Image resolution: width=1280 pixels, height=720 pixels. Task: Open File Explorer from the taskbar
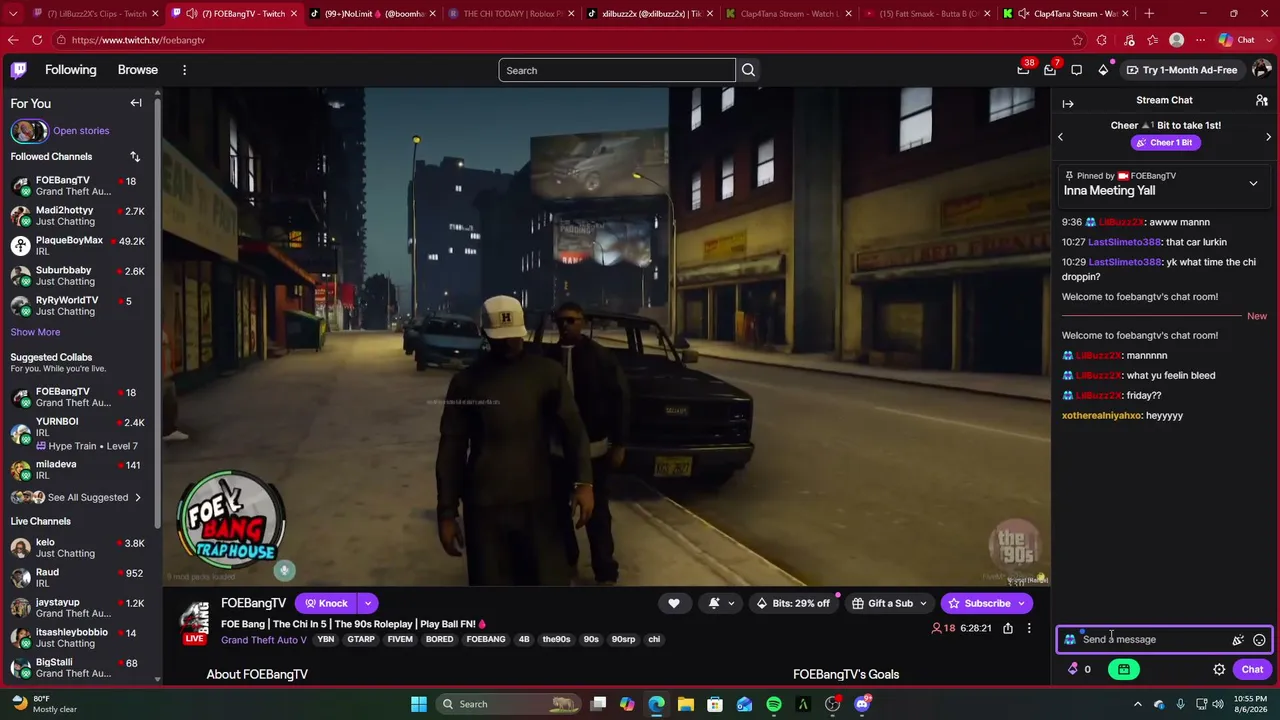click(686, 704)
